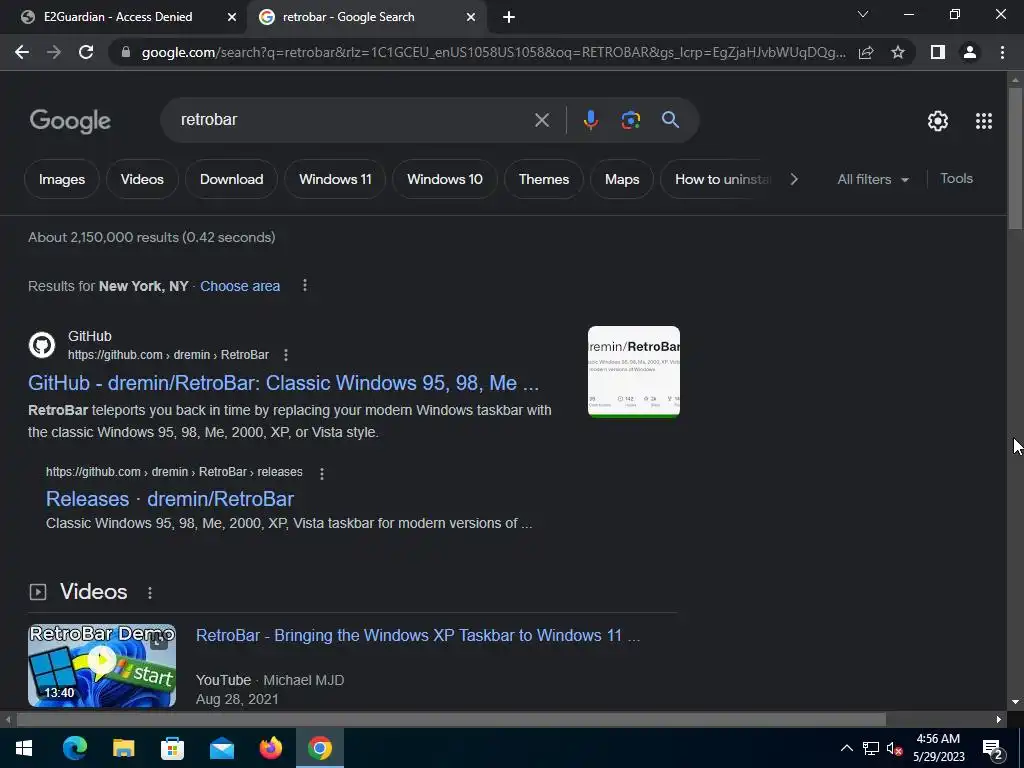Switch to Maps results
This screenshot has width=1024, height=768.
[622, 179]
